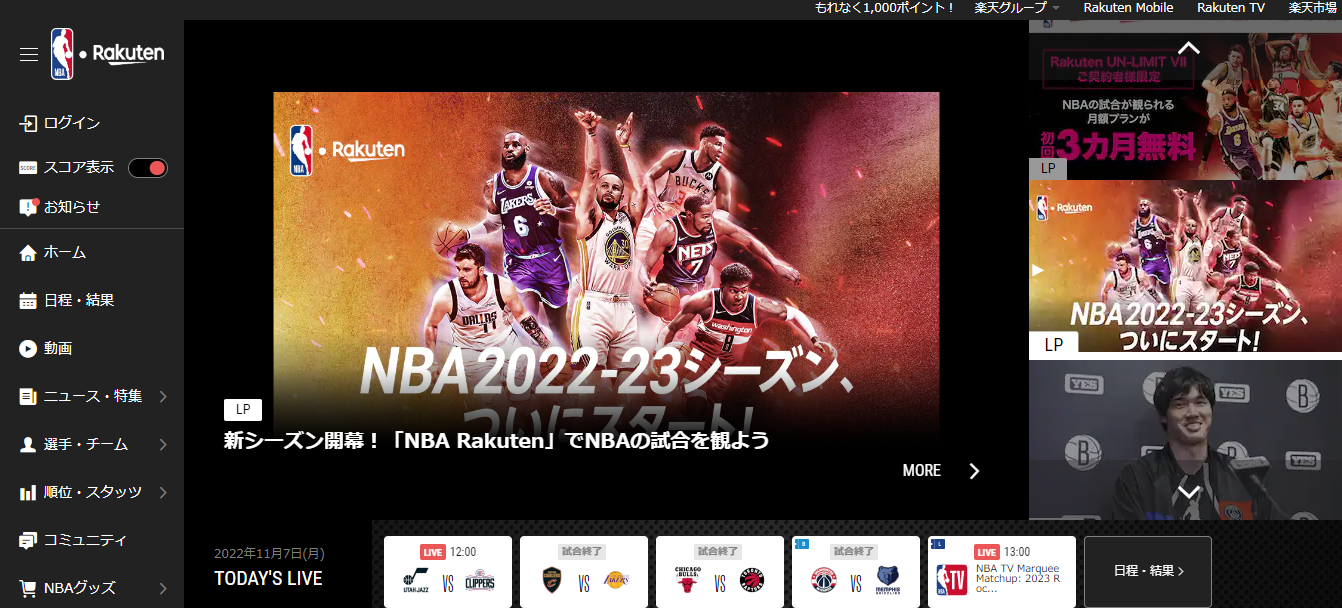Screen dimensions: 1342x608
Task: Click the ホーム home icon
Action: pos(28,252)
